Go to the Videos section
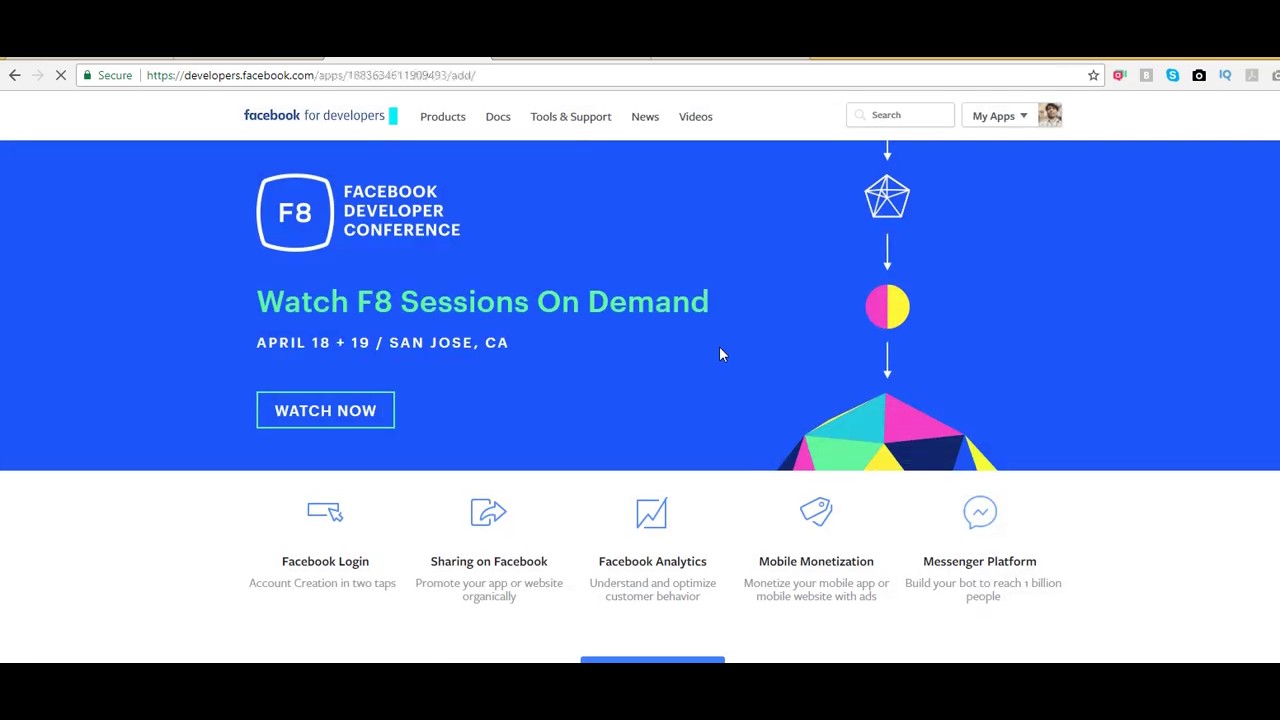The width and height of the screenshot is (1280, 720). coord(696,116)
